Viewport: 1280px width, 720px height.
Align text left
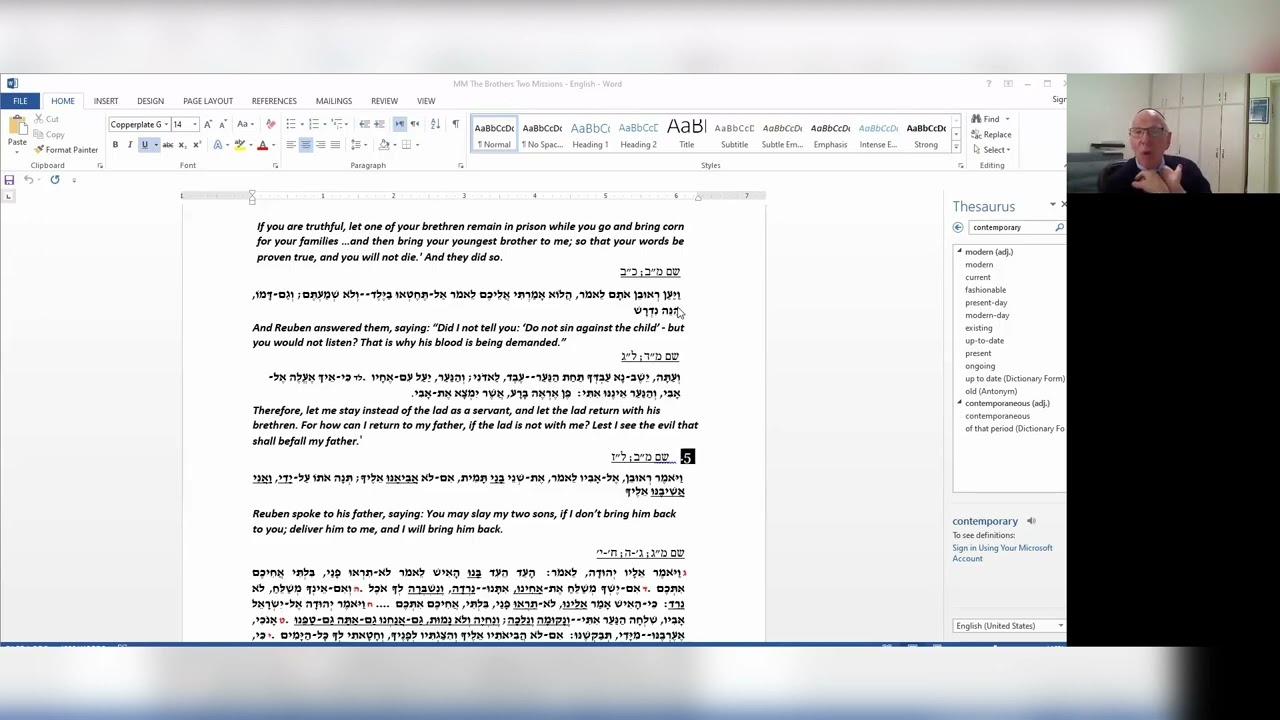291,145
